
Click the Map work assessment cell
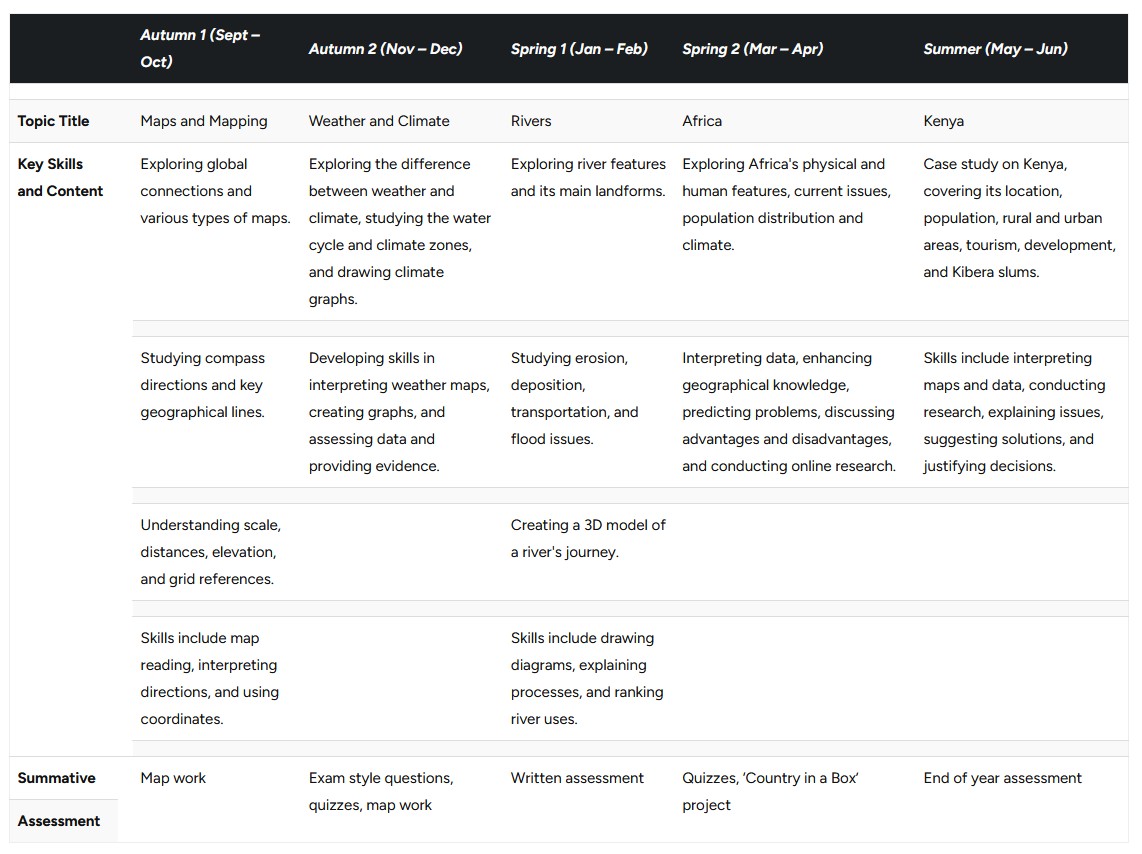click(x=173, y=778)
